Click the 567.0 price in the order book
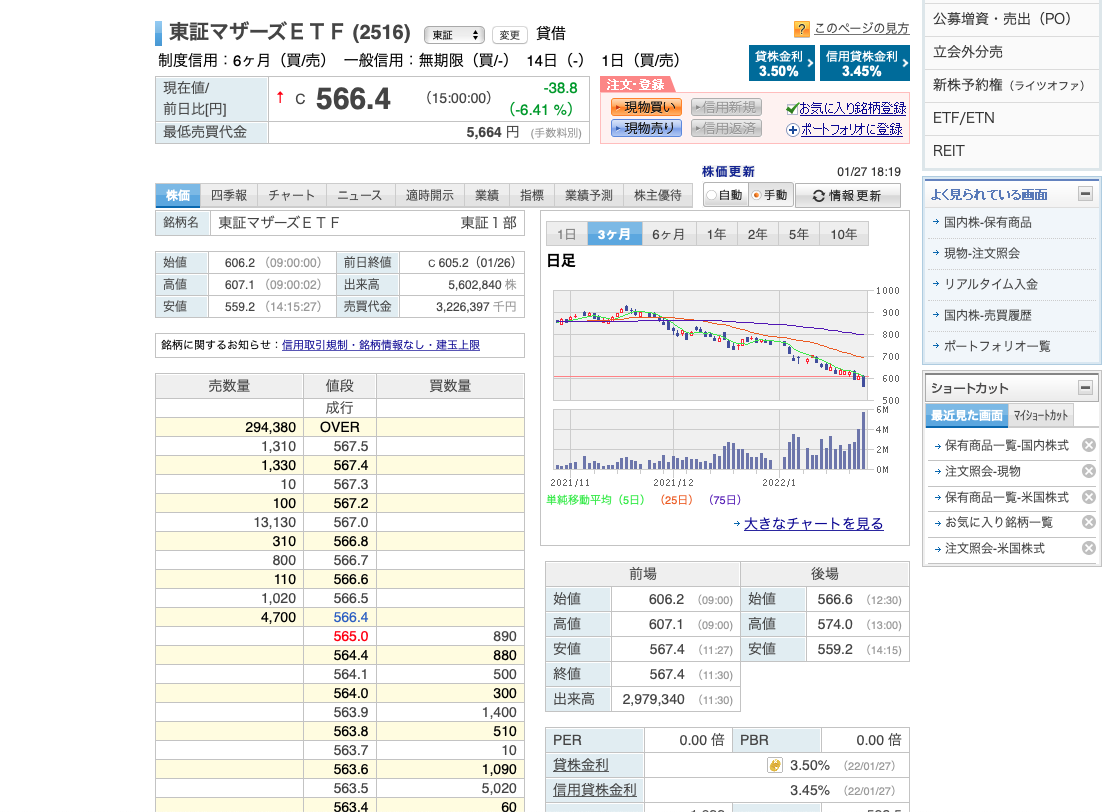The height and width of the screenshot is (812, 1118). pyautogui.click(x=350, y=522)
